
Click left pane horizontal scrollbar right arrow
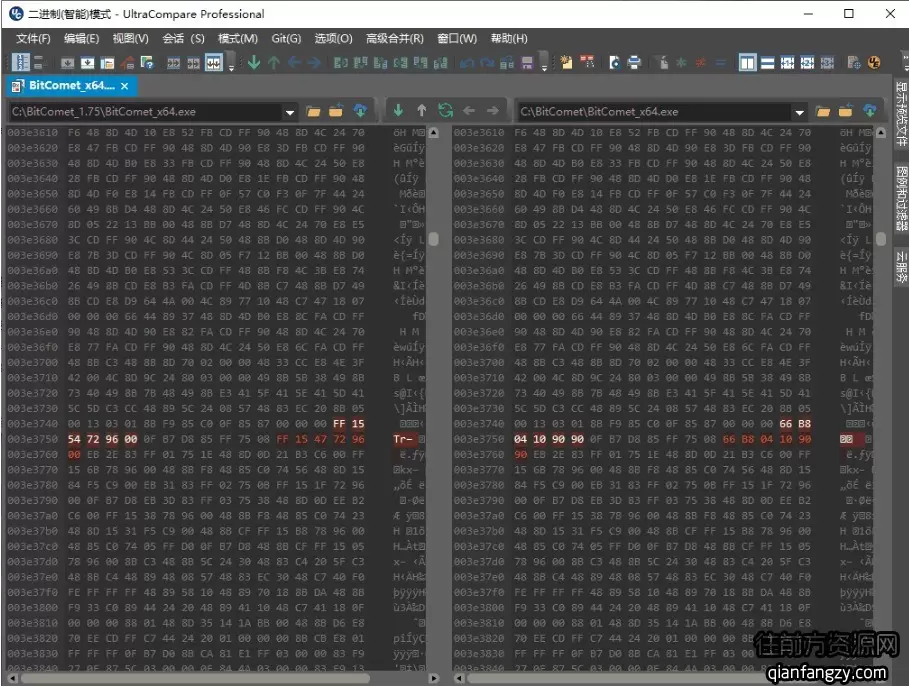click(433, 678)
